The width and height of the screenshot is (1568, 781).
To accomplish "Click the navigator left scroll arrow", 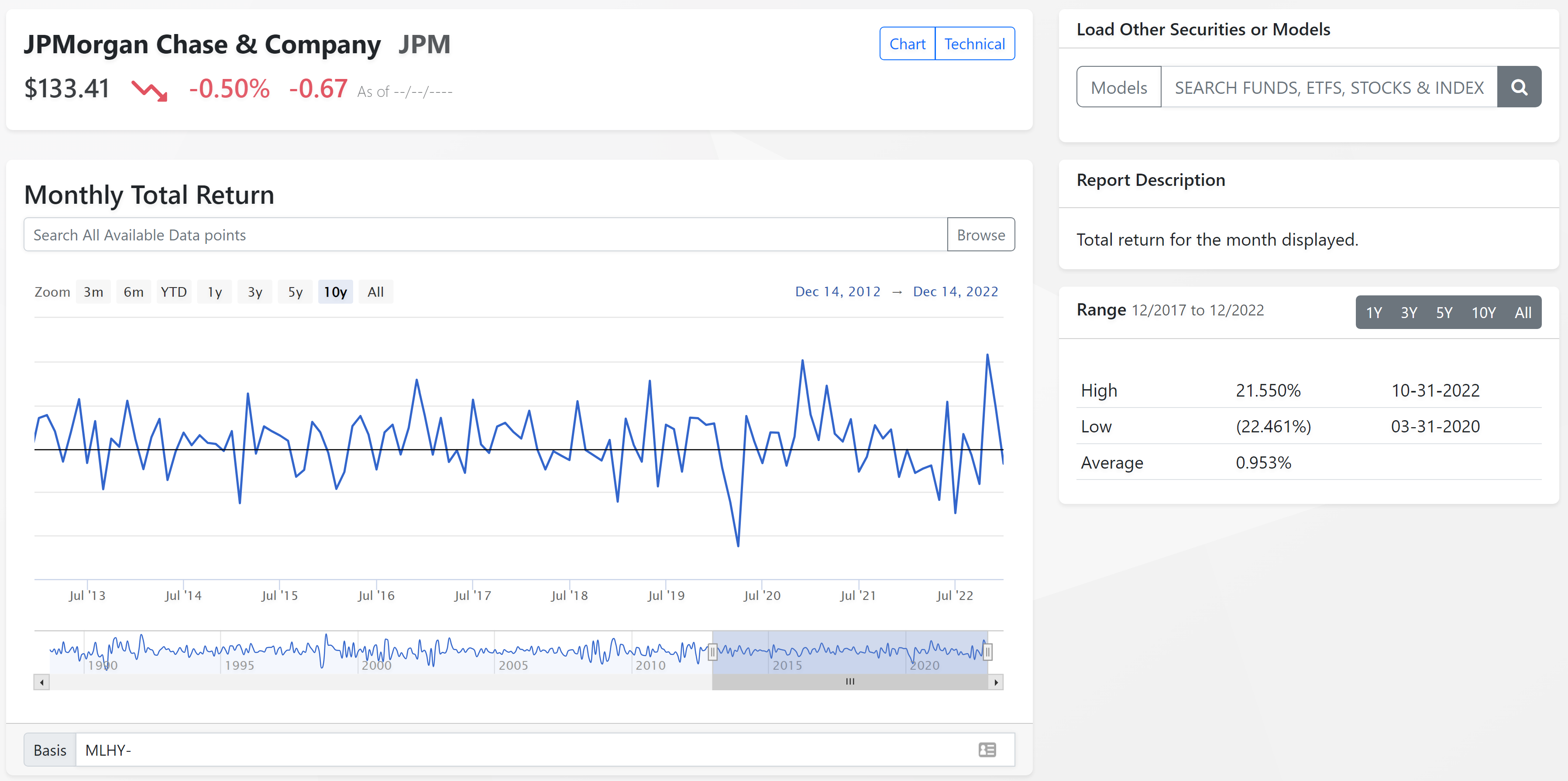I will point(41,682).
